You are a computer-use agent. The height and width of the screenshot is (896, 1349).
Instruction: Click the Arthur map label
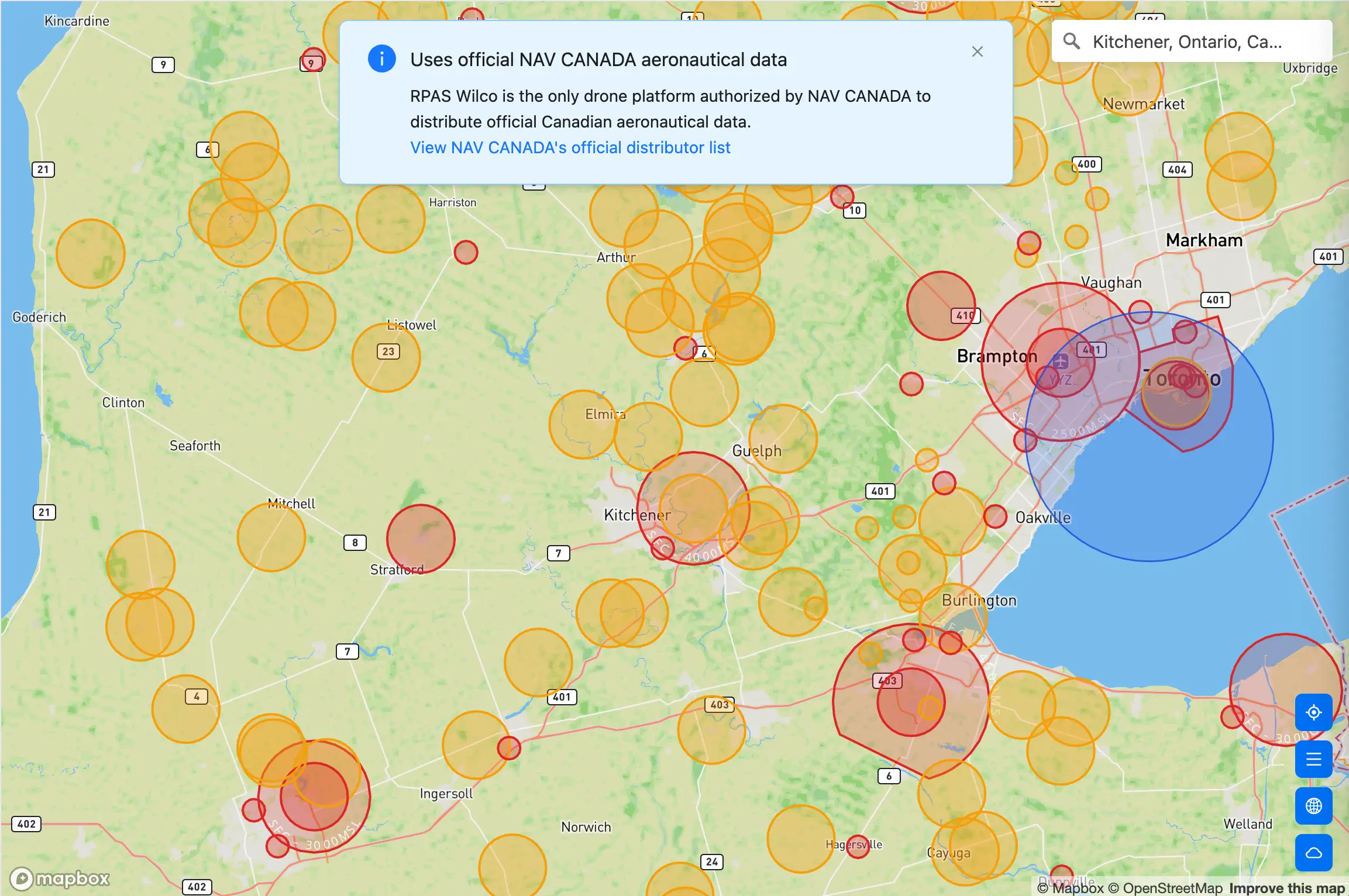point(615,257)
